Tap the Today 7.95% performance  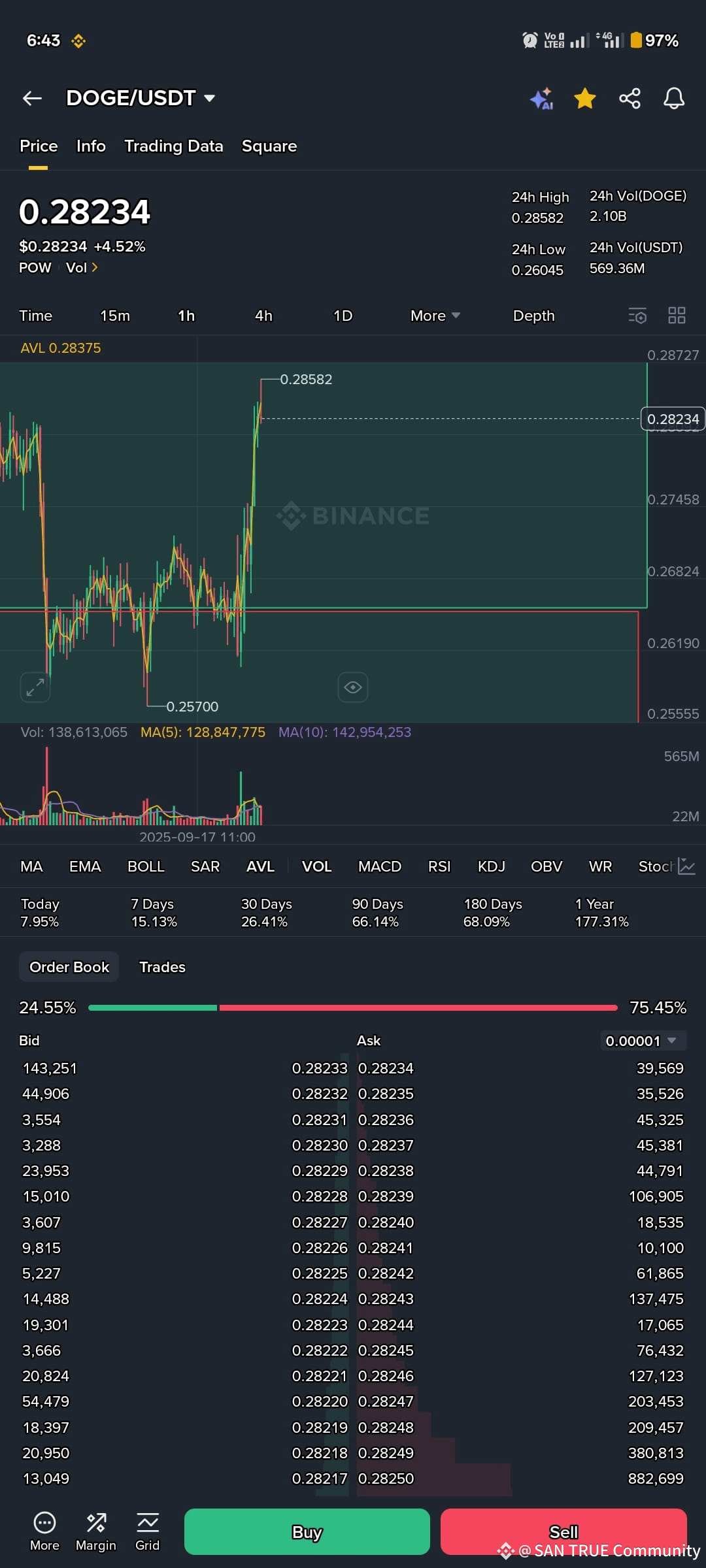pos(40,913)
